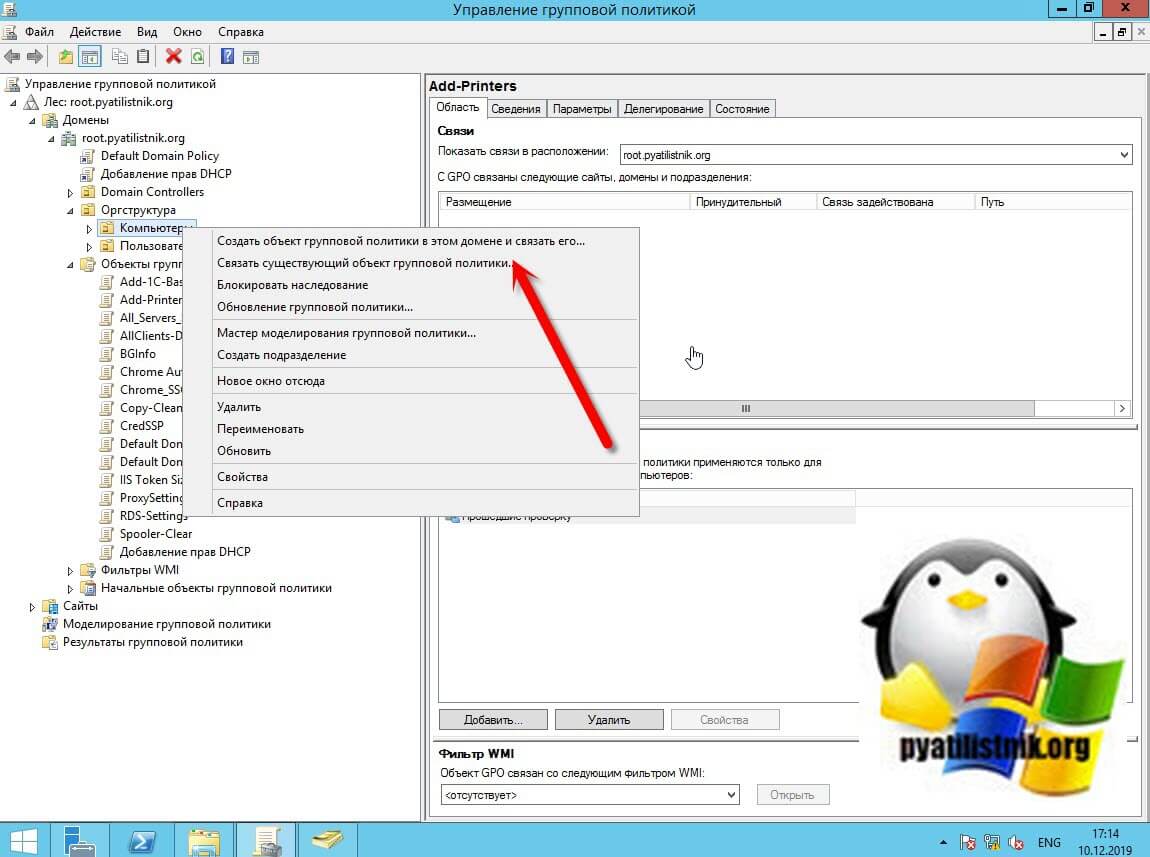The image size is (1150, 857).
Task: Click the green Refresh toolbar icon
Action: click(197, 57)
